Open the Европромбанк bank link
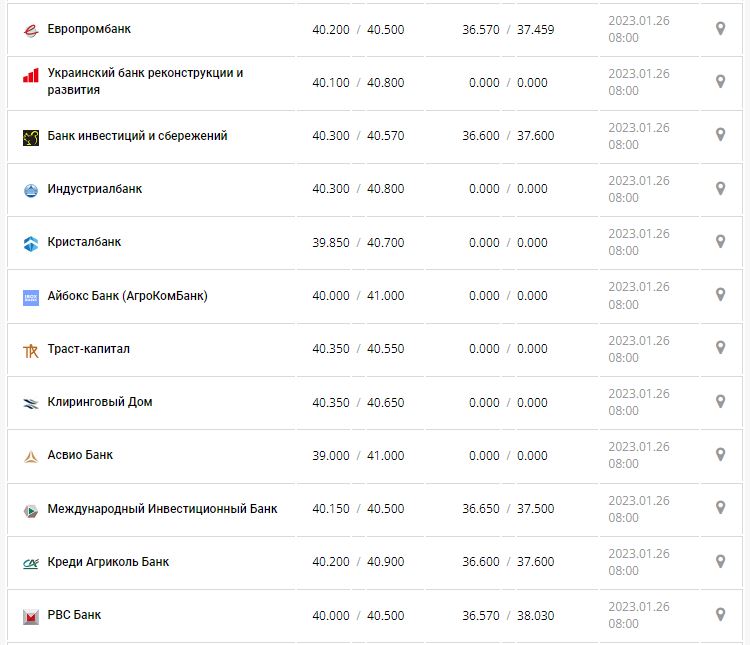The image size is (750, 645). pos(89,29)
